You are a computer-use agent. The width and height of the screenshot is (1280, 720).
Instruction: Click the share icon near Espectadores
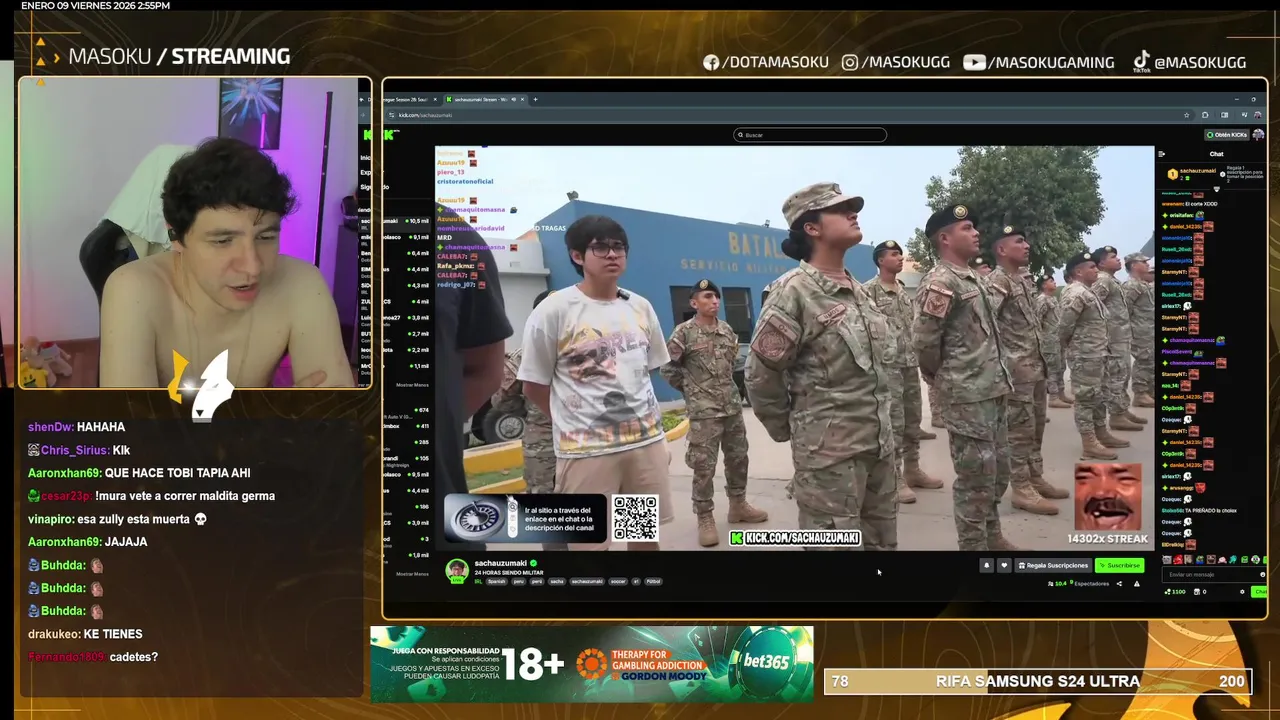(1119, 584)
